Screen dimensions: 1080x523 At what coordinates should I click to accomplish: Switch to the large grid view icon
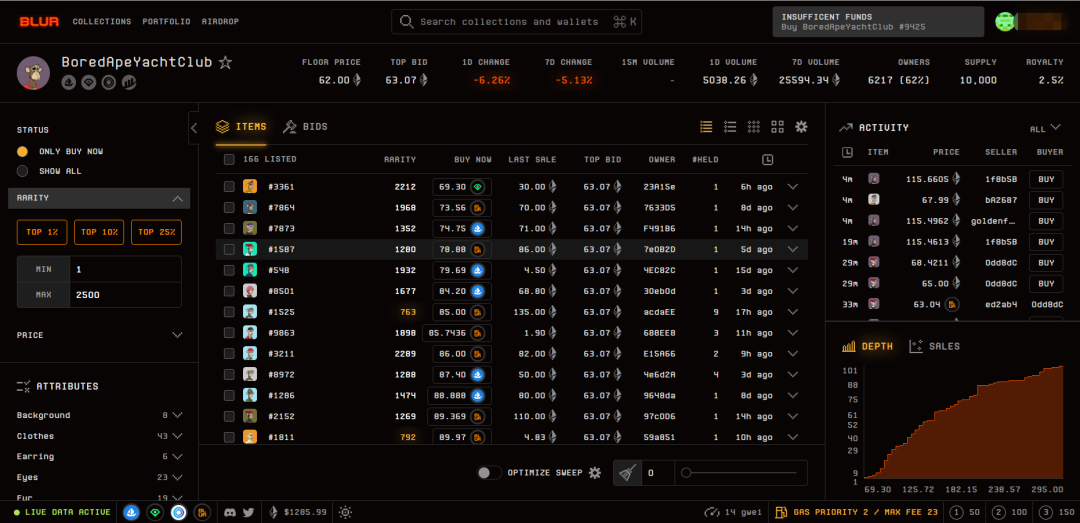(x=778, y=127)
